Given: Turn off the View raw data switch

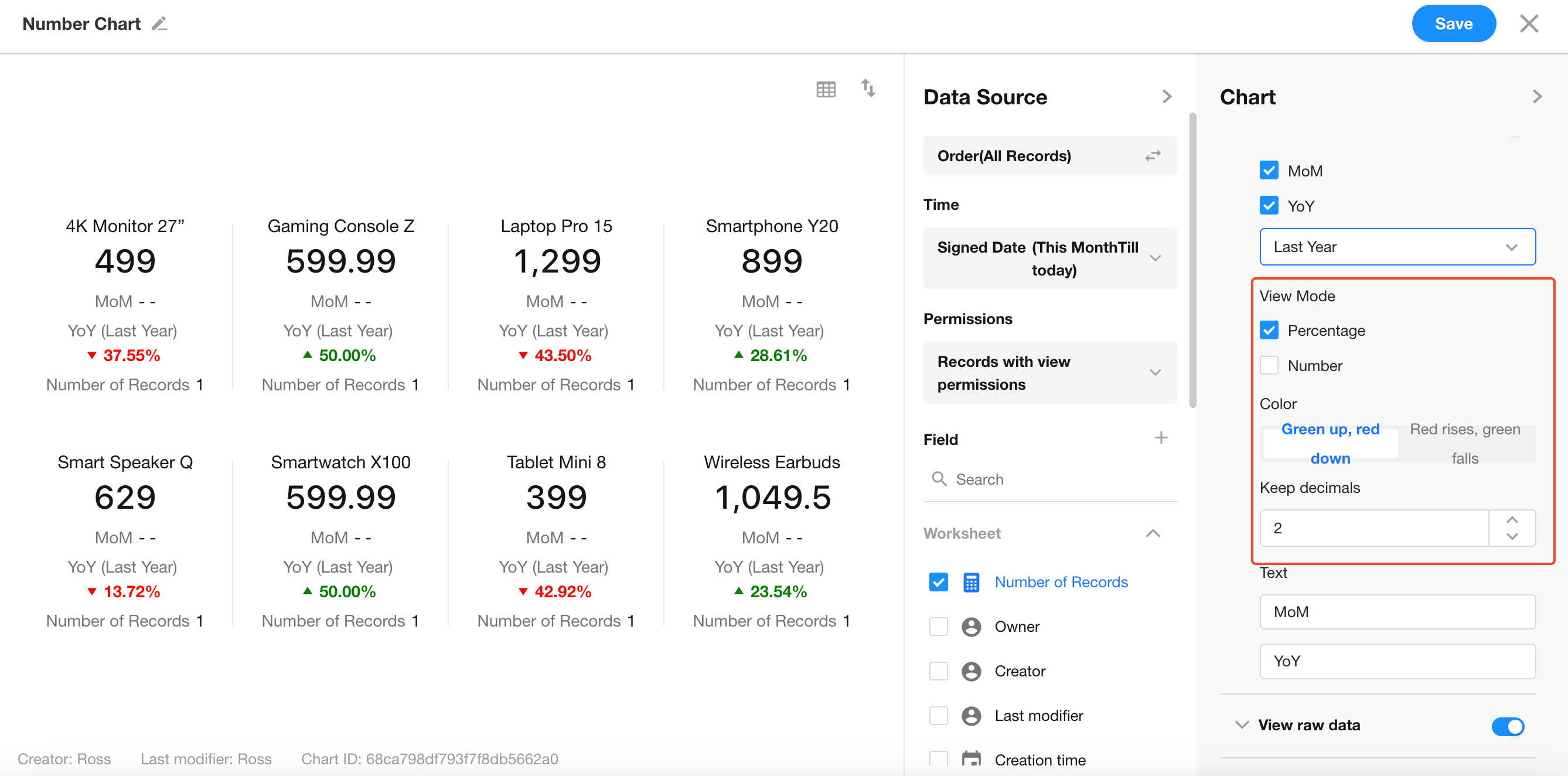Looking at the screenshot, I should 1507,726.
